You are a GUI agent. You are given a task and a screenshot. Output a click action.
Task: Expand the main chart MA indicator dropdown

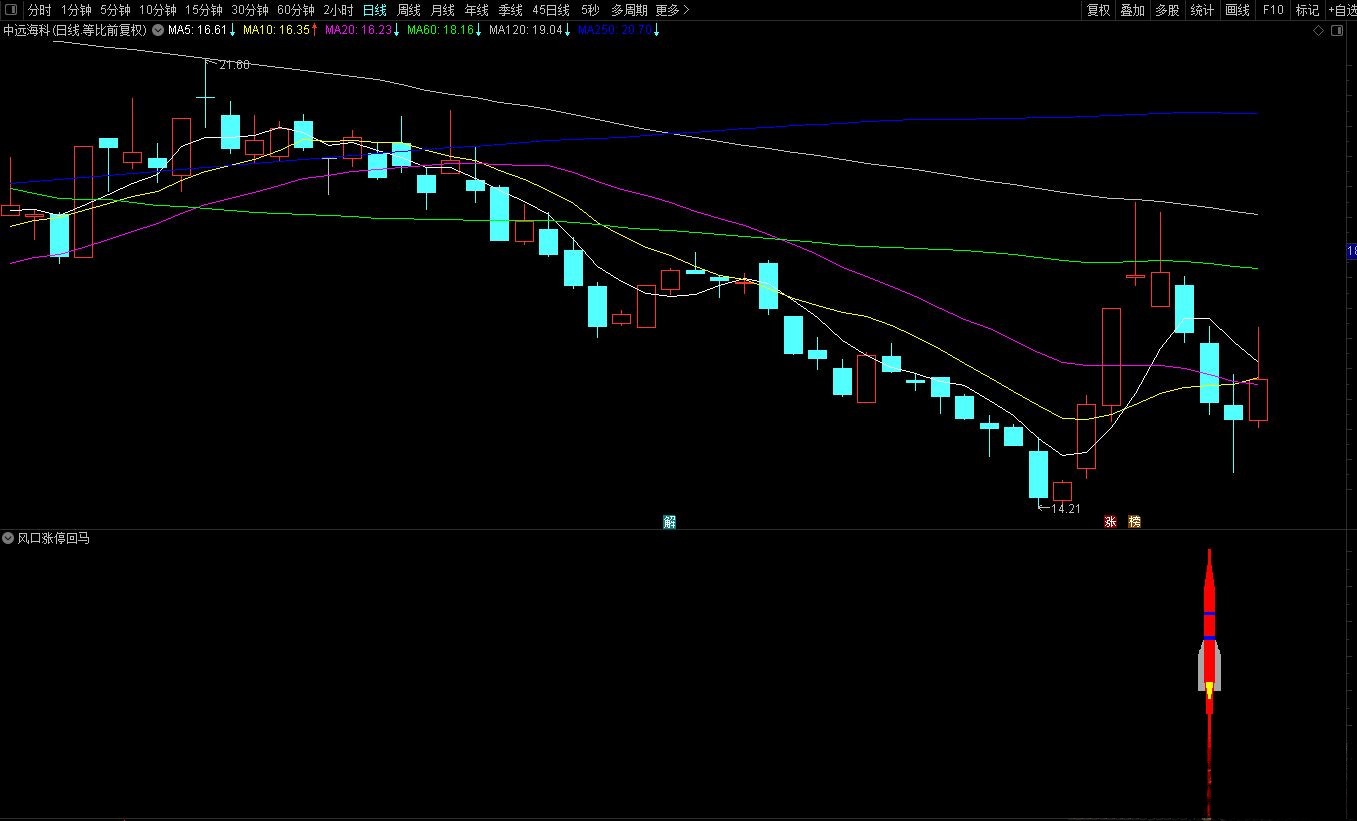point(158,30)
